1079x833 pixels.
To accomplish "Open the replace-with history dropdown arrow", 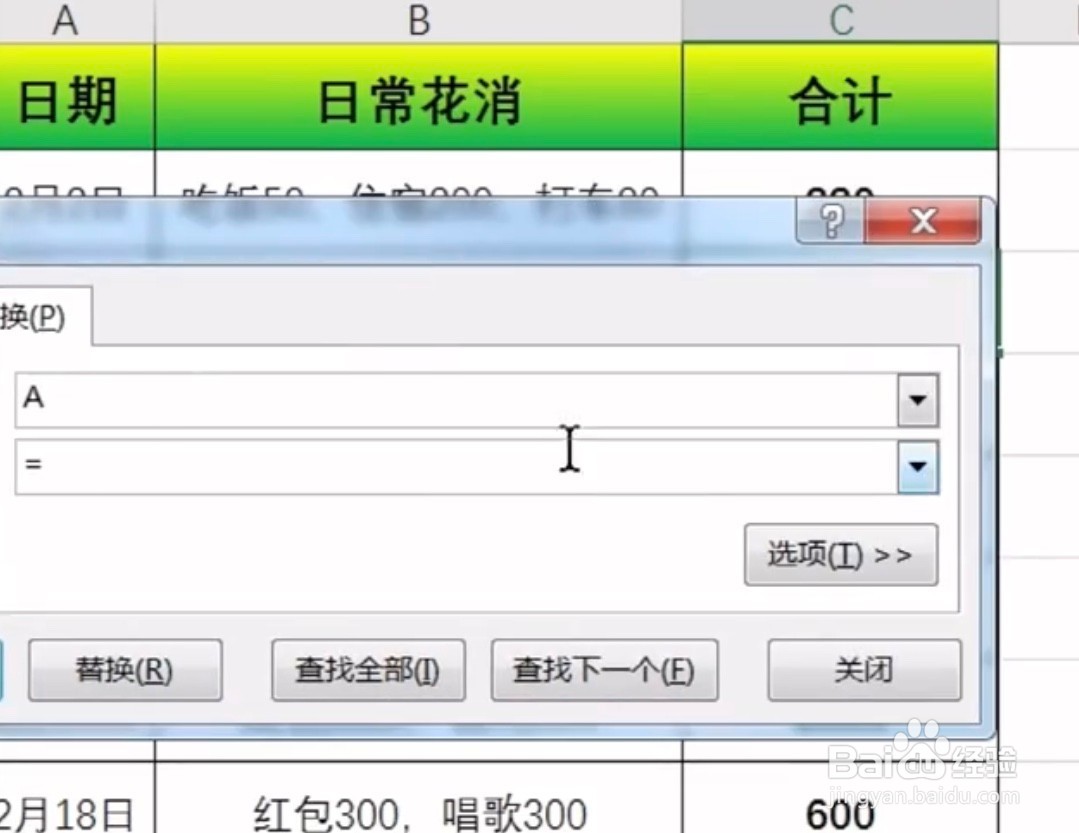I will click(917, 467).
